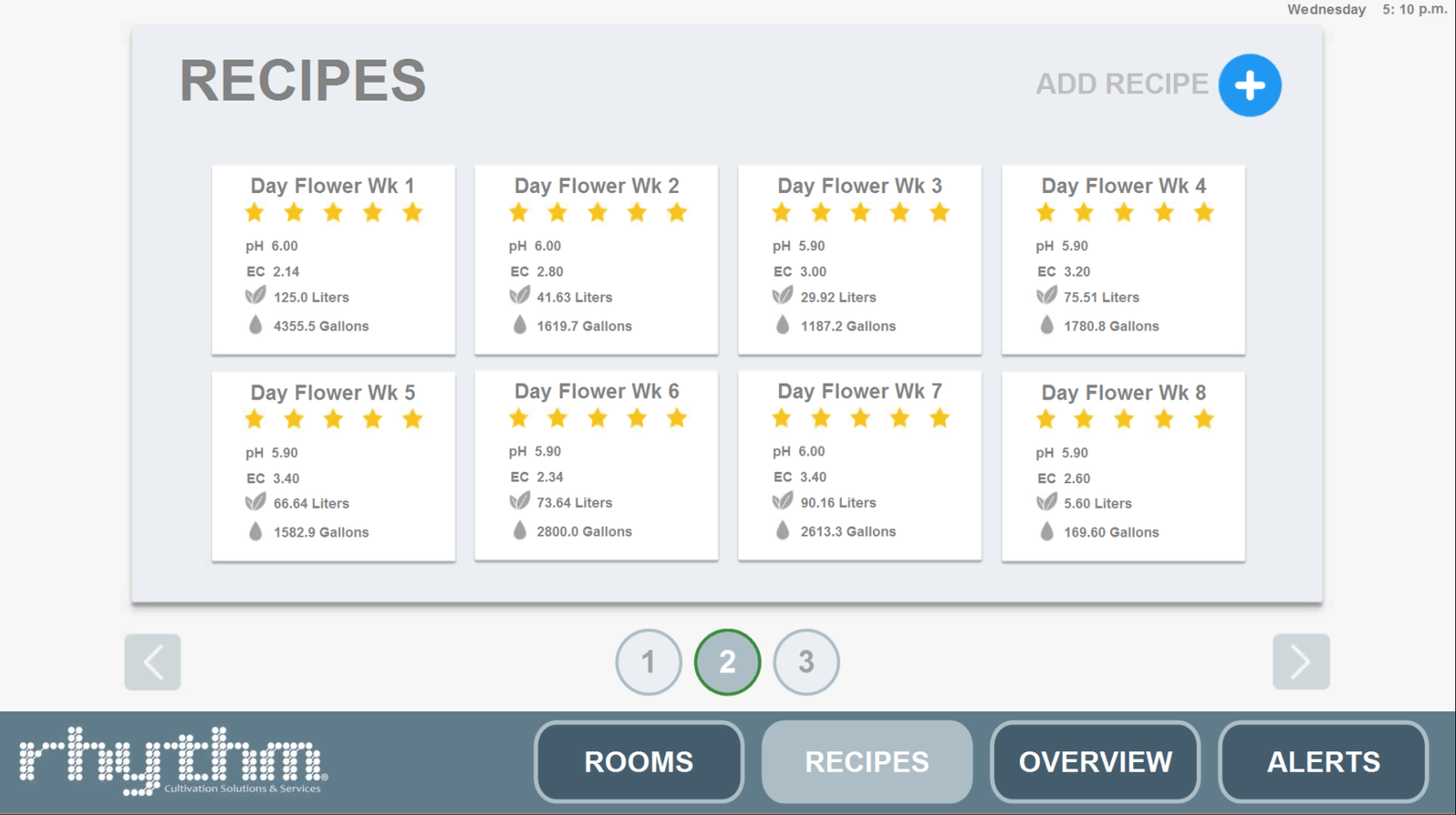This screenshot has width=1456, height=815.
Task: Click the blue Add Recipe plus icon
Action: (1249, 86)
